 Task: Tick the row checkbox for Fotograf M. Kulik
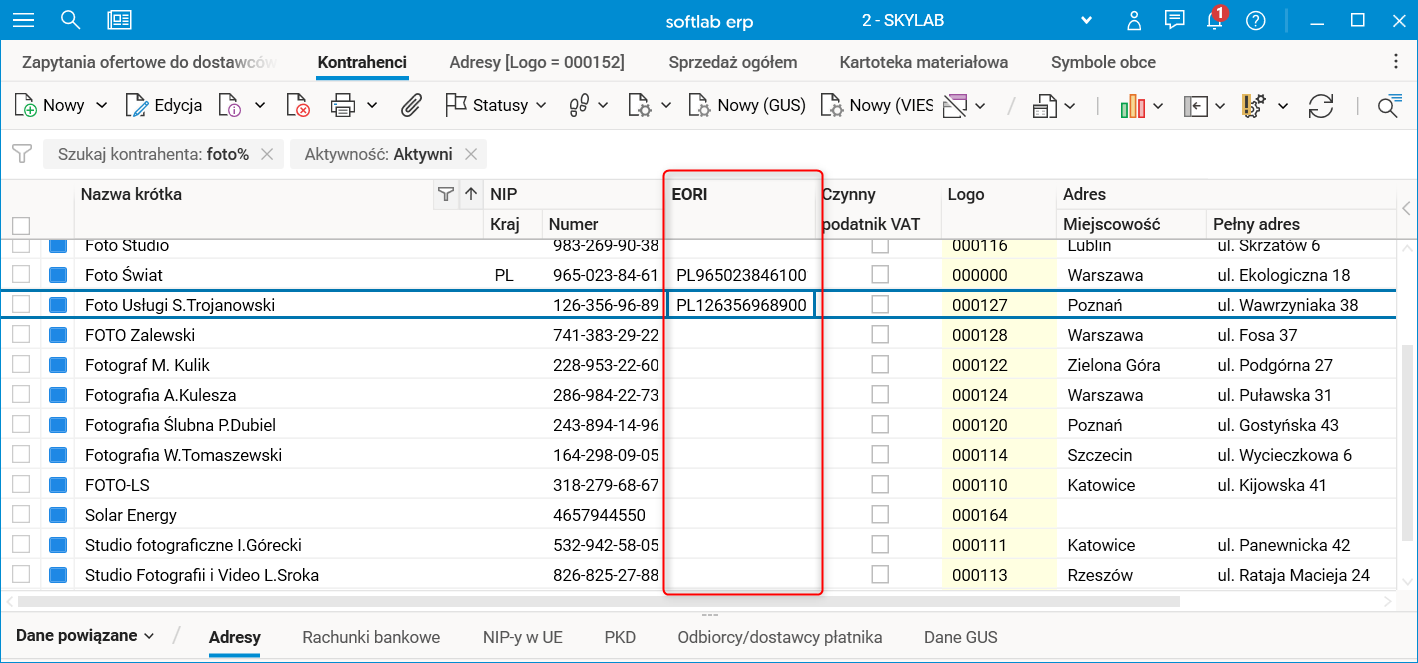coord(21,365)
